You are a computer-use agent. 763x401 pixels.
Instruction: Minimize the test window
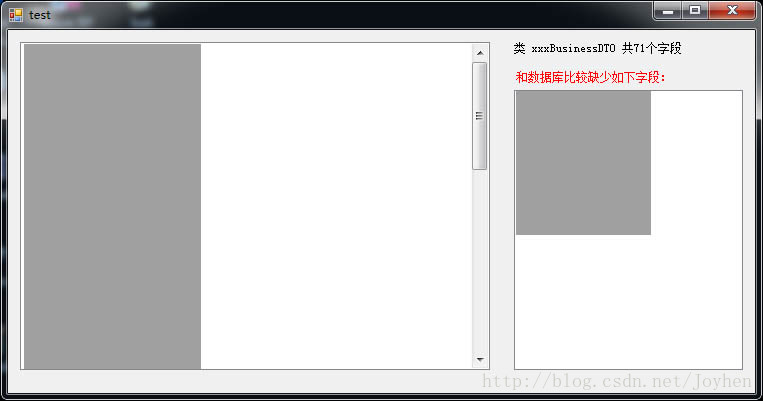(668, 11)
